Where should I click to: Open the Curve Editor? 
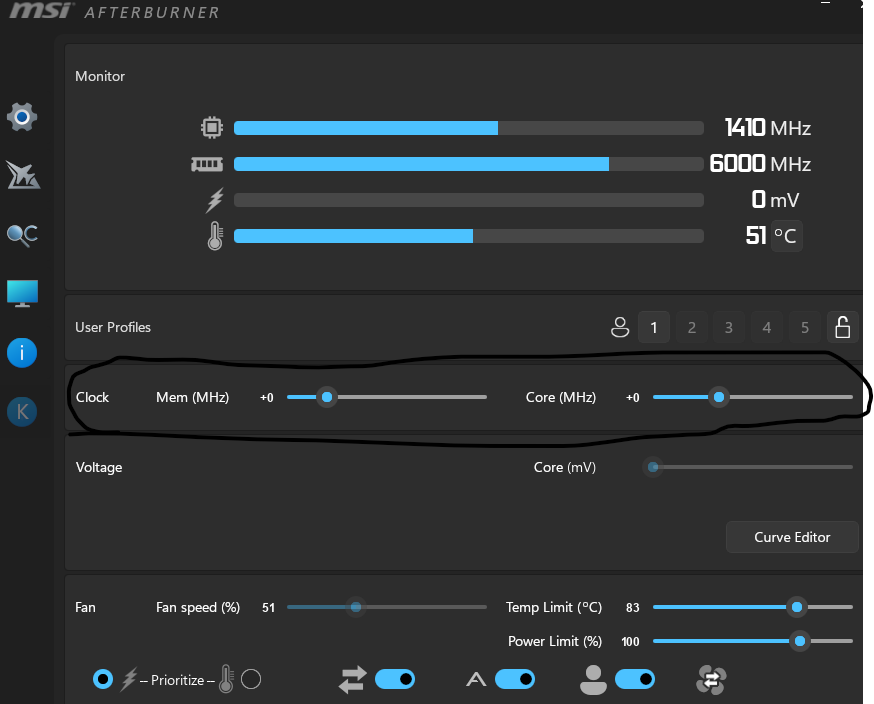[792, 537]
